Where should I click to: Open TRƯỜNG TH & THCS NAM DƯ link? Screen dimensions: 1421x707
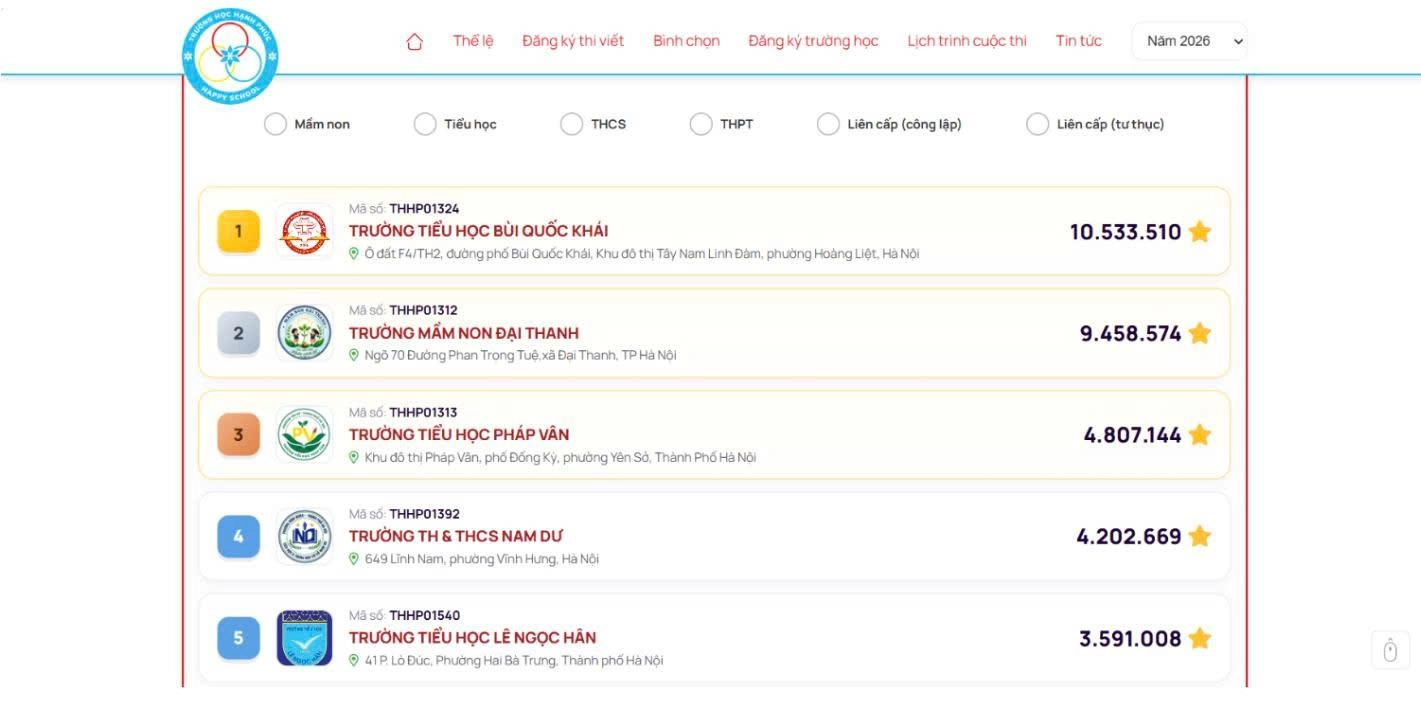[x=456, y=536]
